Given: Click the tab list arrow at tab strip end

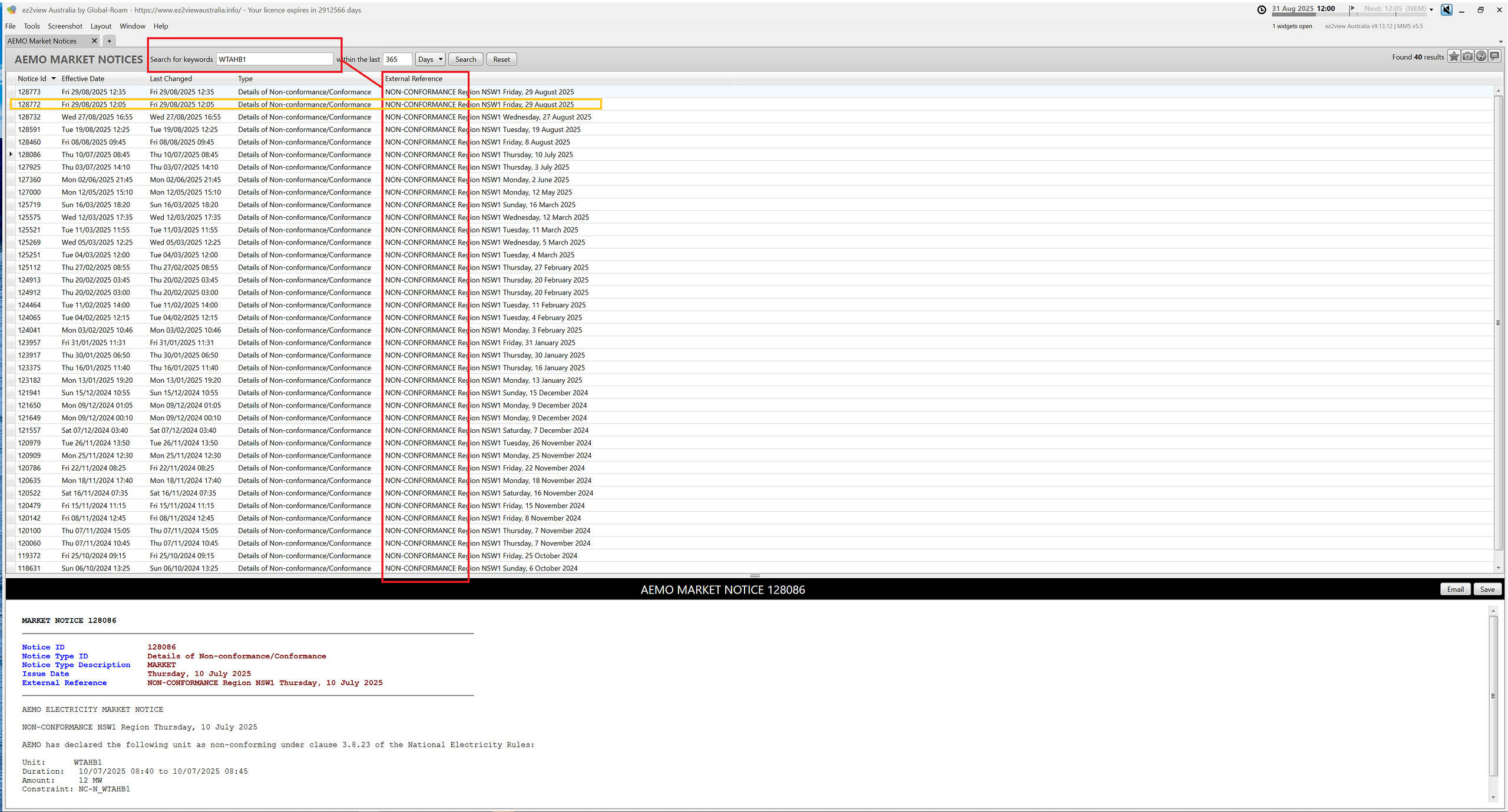Looking at the screenshot, I should click(x=1500, y=42).
